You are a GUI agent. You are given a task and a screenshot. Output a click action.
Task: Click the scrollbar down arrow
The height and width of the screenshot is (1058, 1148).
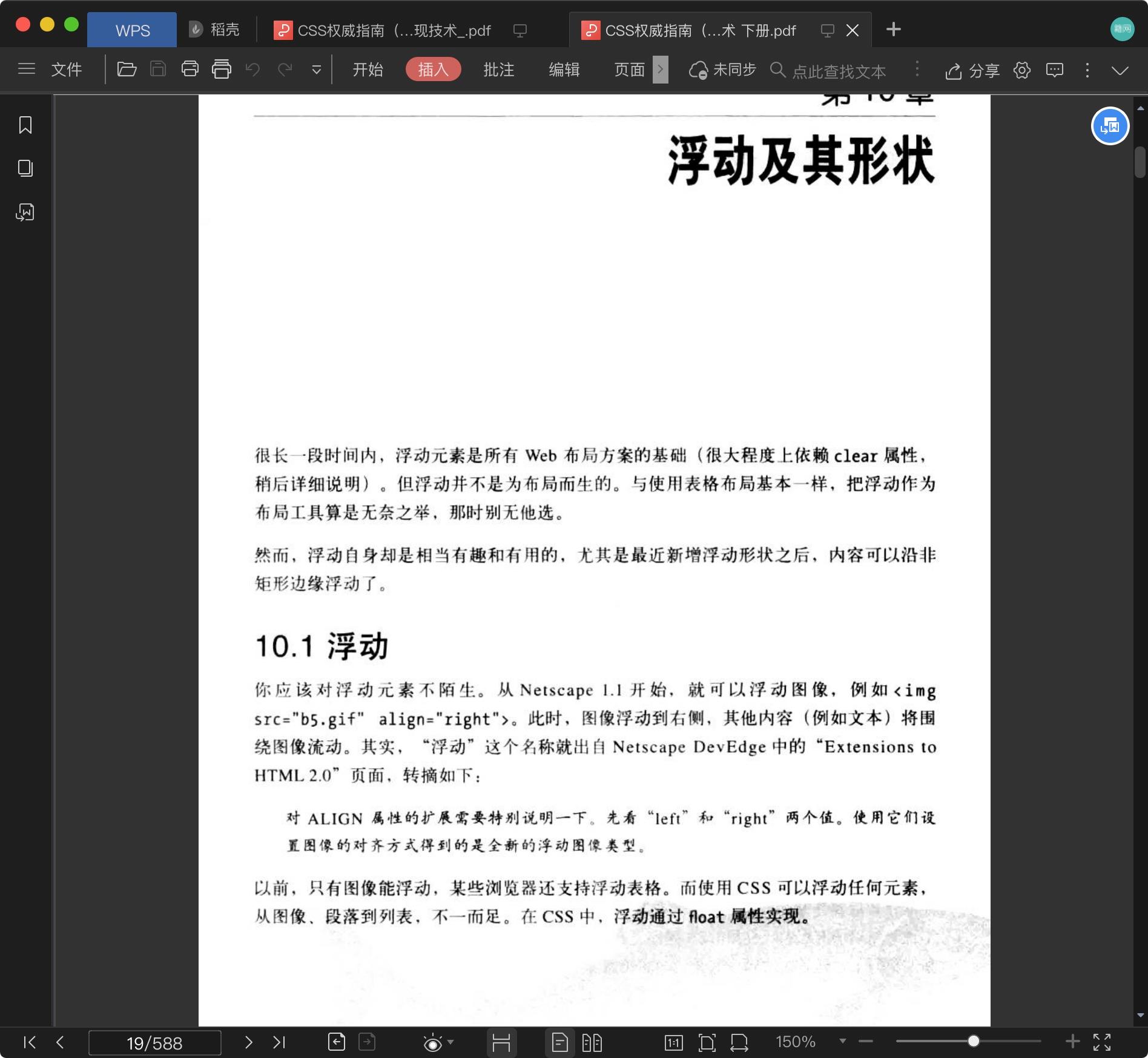(1140, 1015)
